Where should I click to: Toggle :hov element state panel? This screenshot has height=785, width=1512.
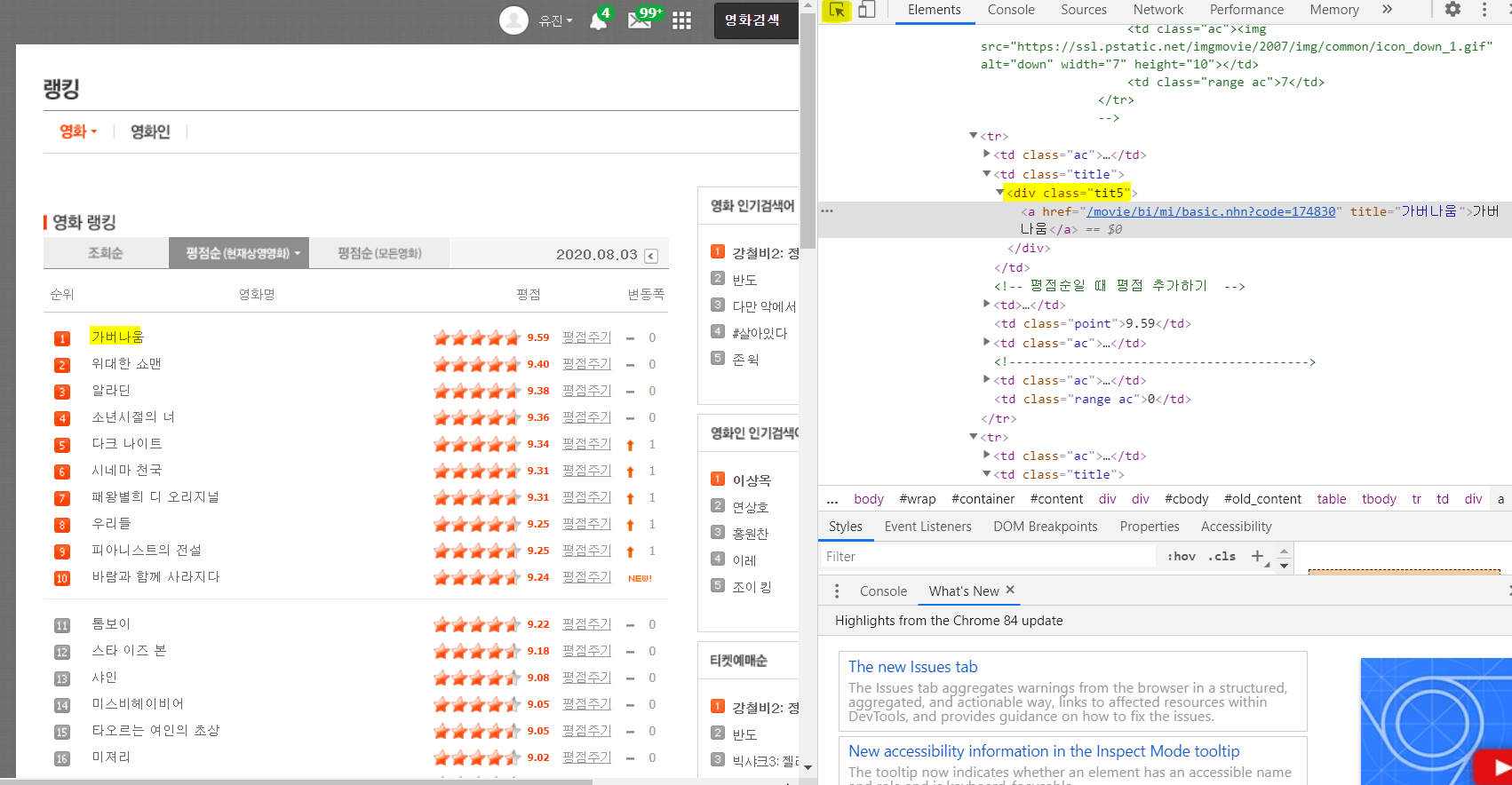(x=1182, y=556)
